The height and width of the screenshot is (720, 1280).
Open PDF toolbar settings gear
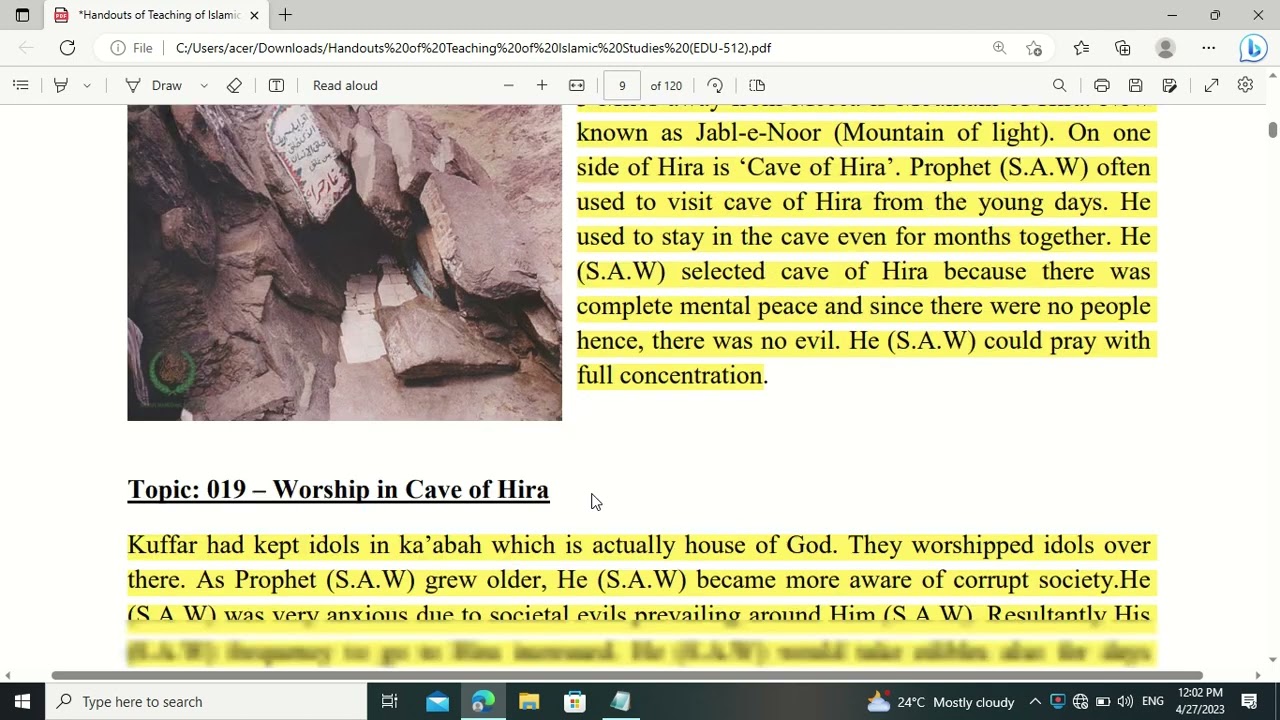coord(1245,85)
